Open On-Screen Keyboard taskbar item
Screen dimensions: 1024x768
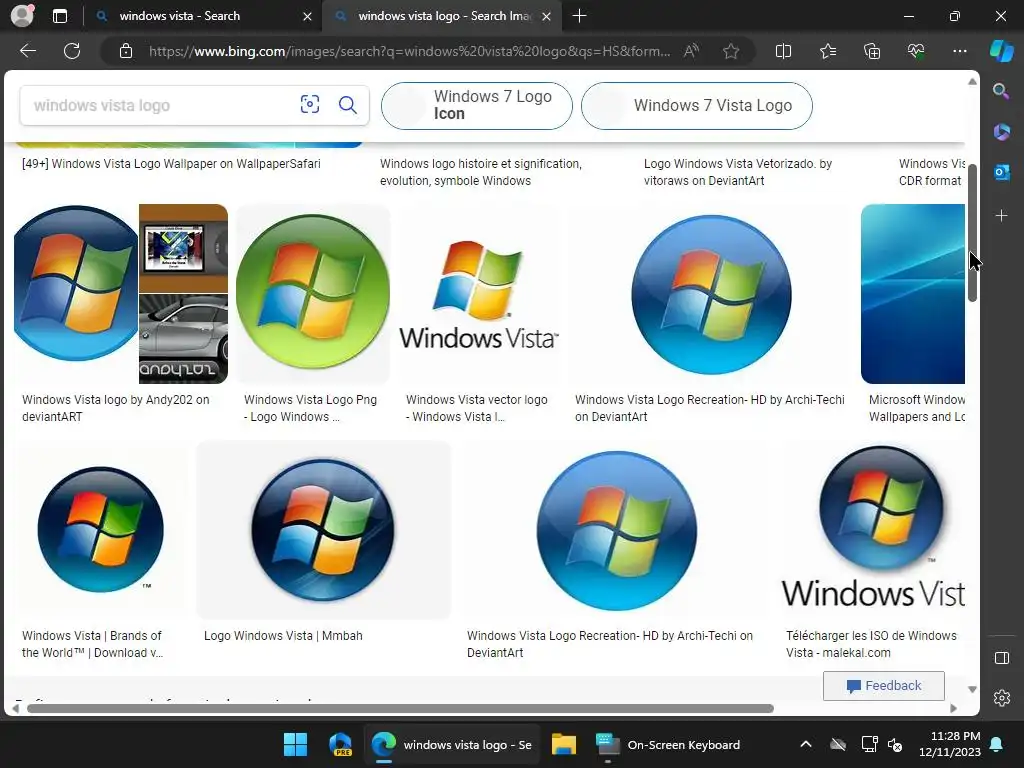669,744
